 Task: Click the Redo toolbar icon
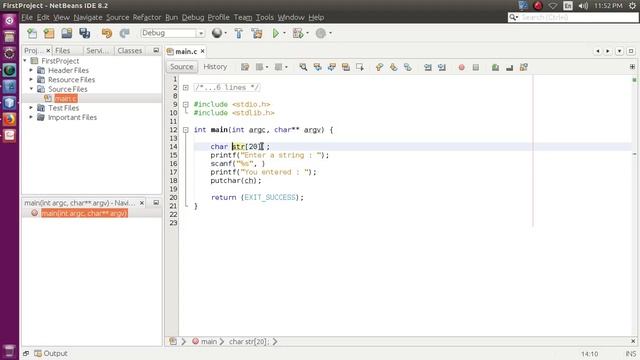click(124, 33)
